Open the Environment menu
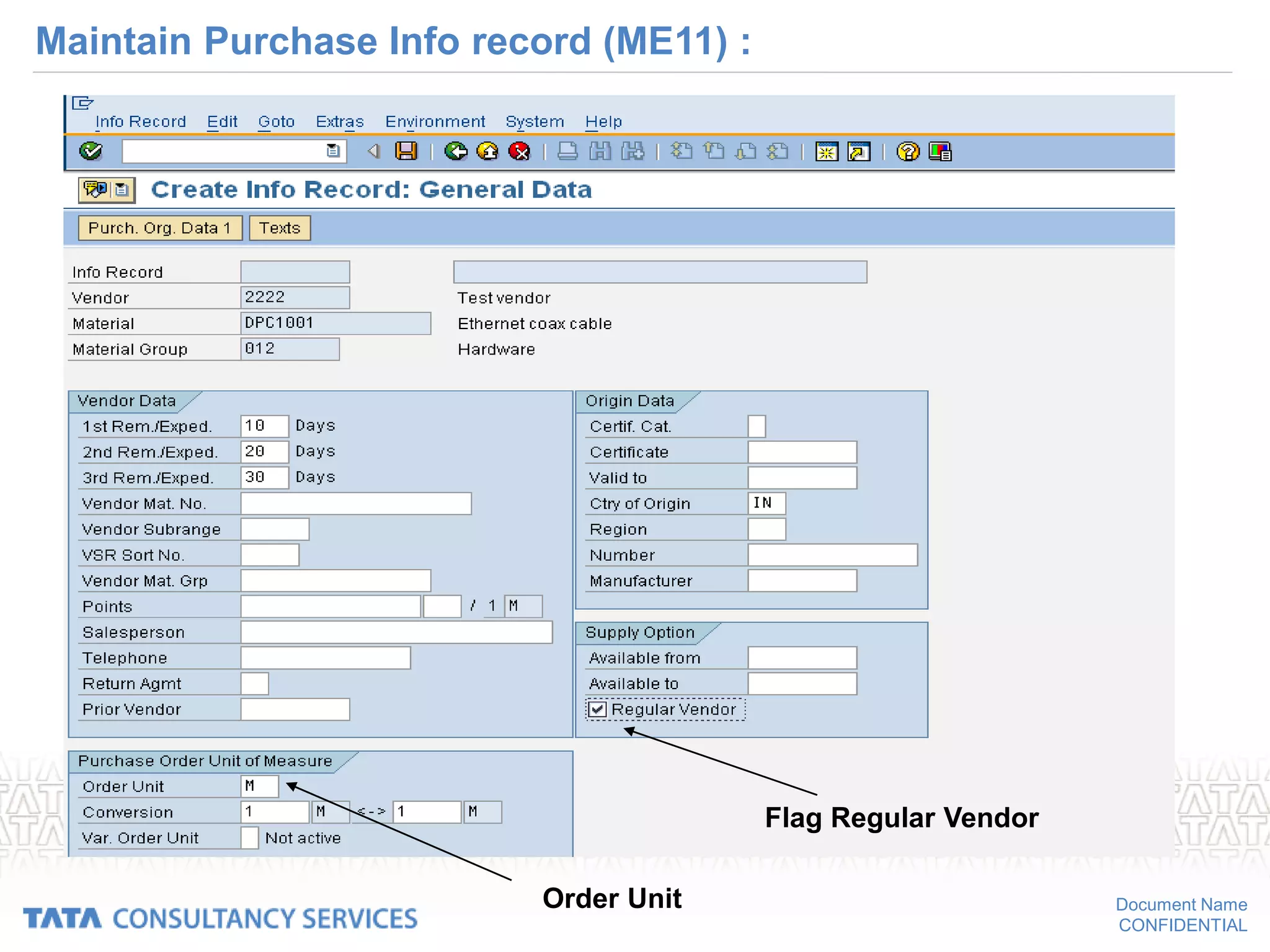This screenshot has height=952, width=1270. pos(435,121)
